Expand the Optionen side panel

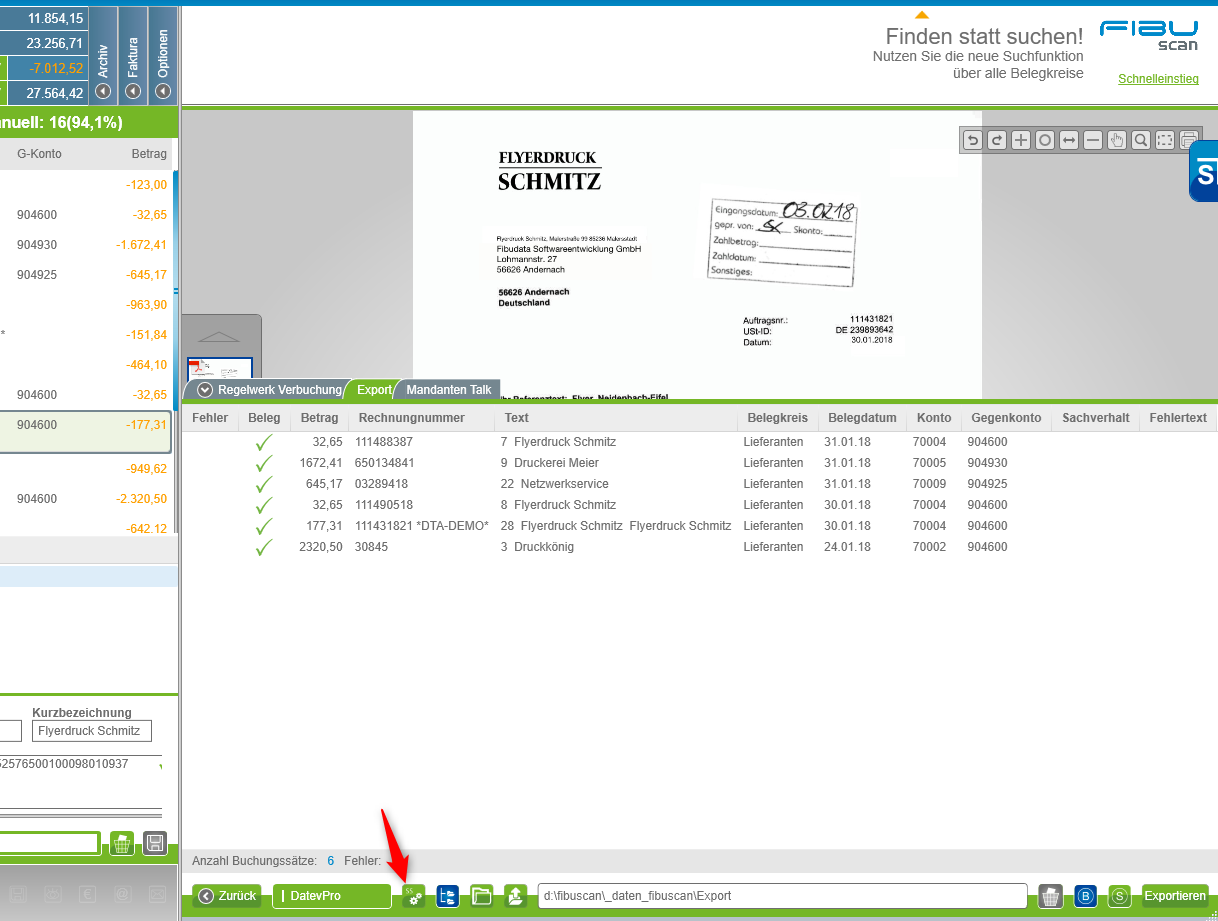[163, 91]
